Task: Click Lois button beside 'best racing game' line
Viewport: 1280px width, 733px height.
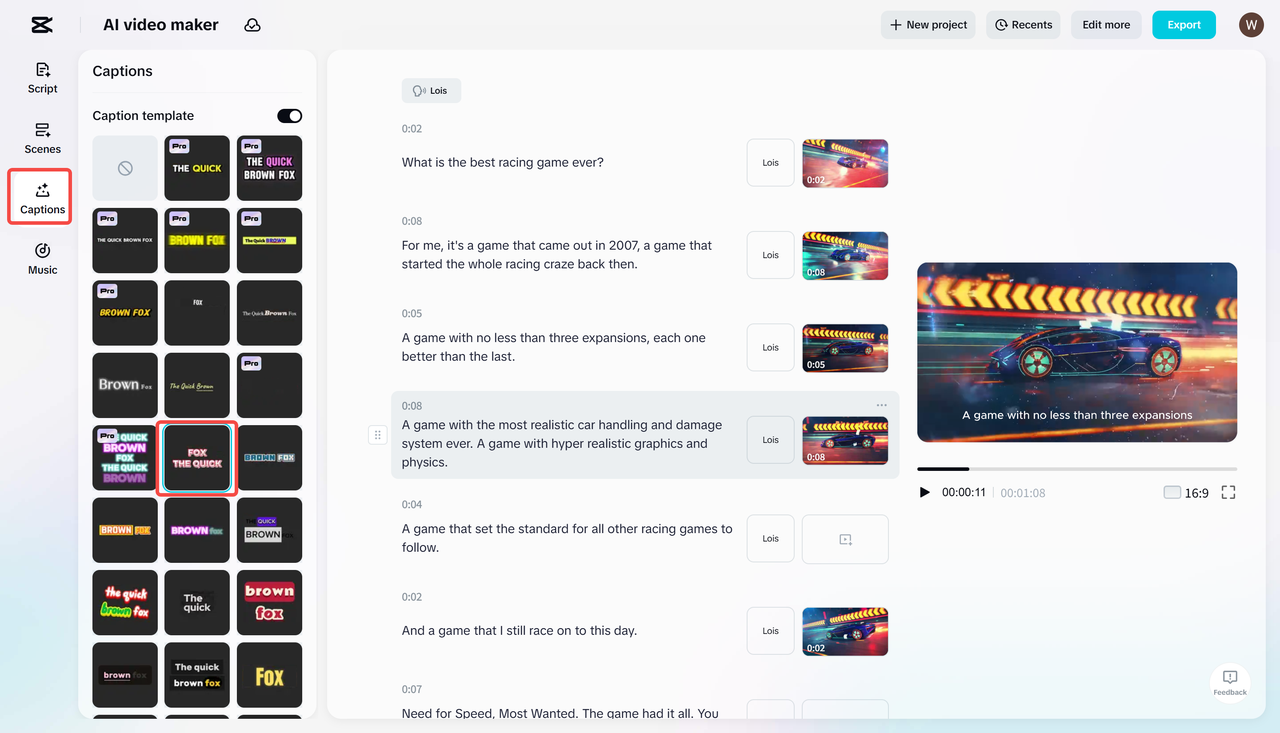Action: [x=770, y=163]
